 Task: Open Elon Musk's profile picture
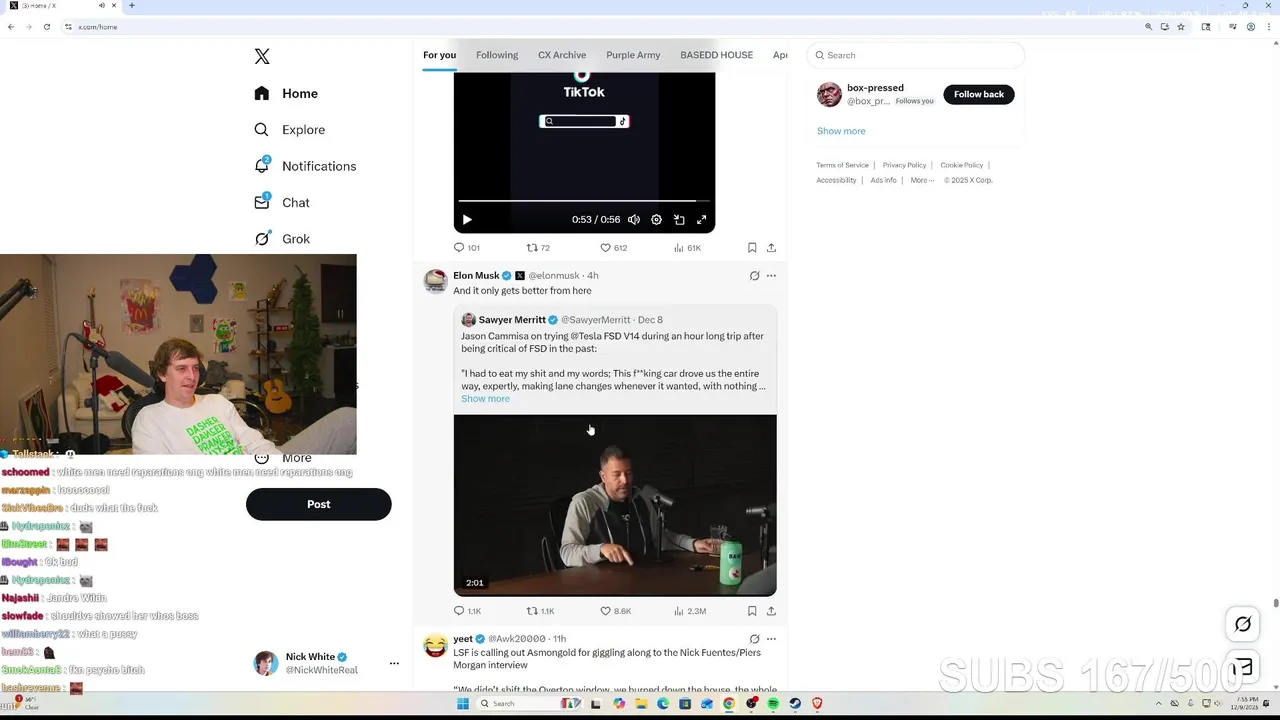(435, 281)
